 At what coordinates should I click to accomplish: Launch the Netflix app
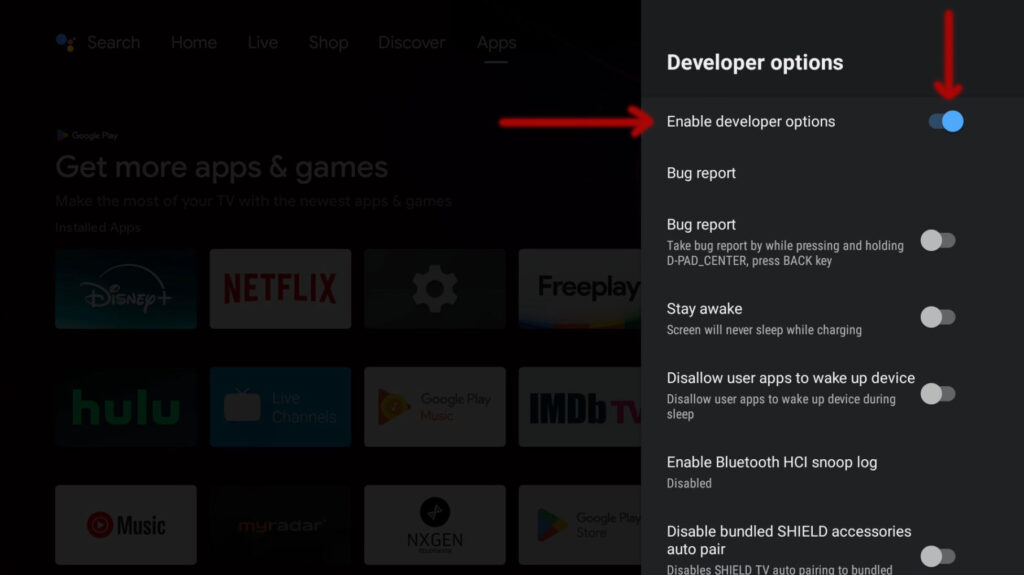point(280,289)
